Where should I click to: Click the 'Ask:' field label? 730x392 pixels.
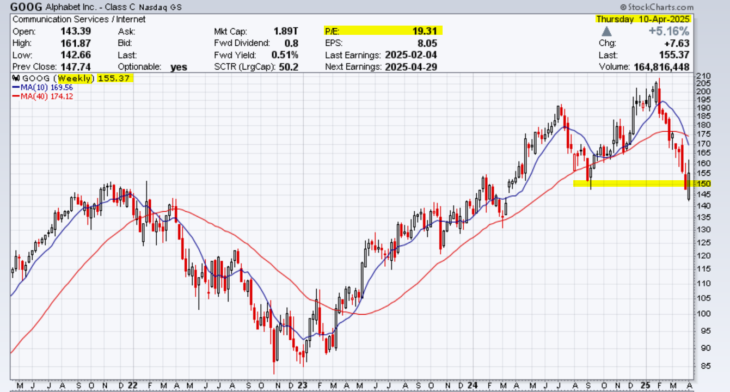tap(126, 31)
